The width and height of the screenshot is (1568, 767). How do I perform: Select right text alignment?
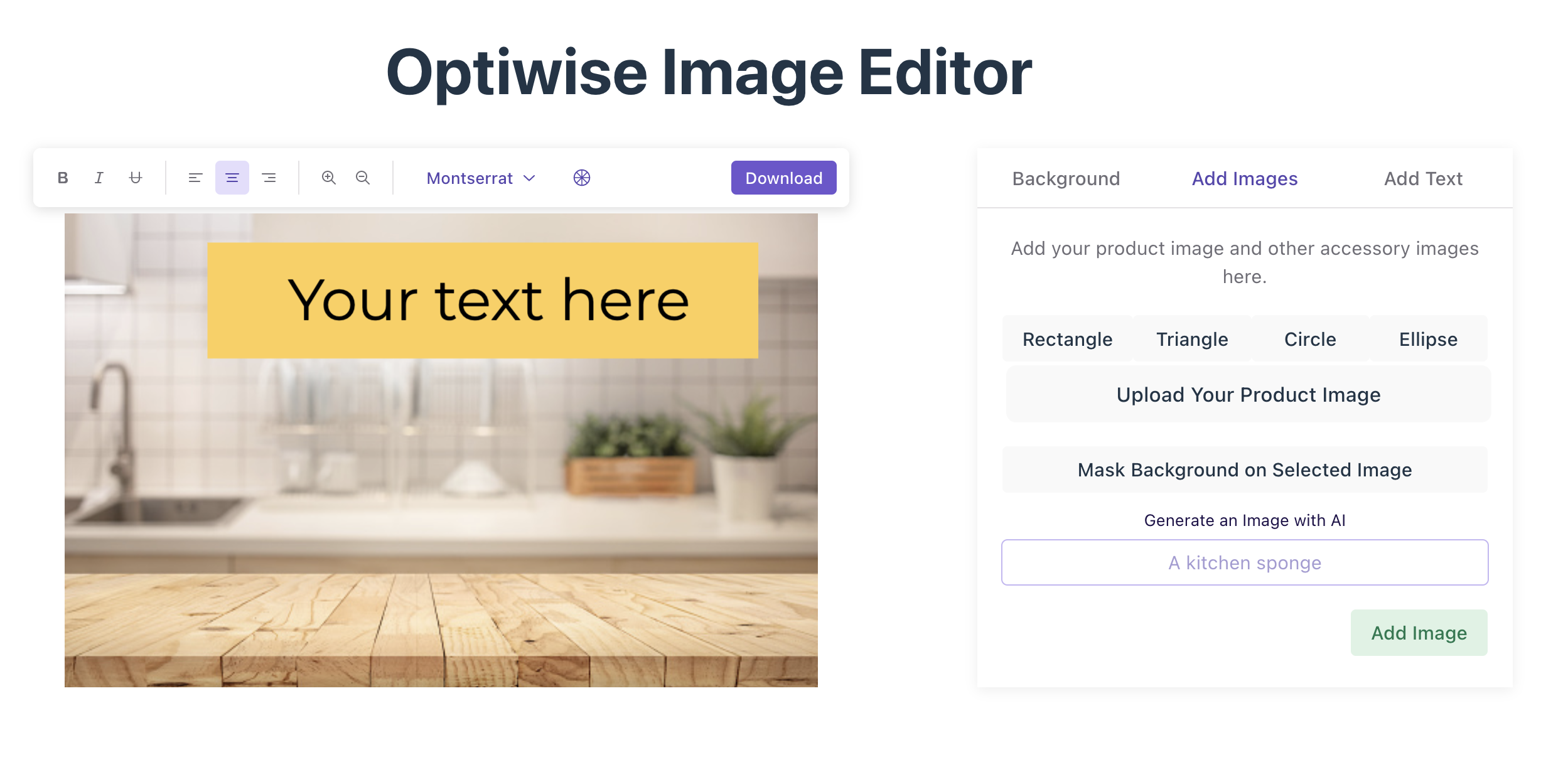pos(269,178)
